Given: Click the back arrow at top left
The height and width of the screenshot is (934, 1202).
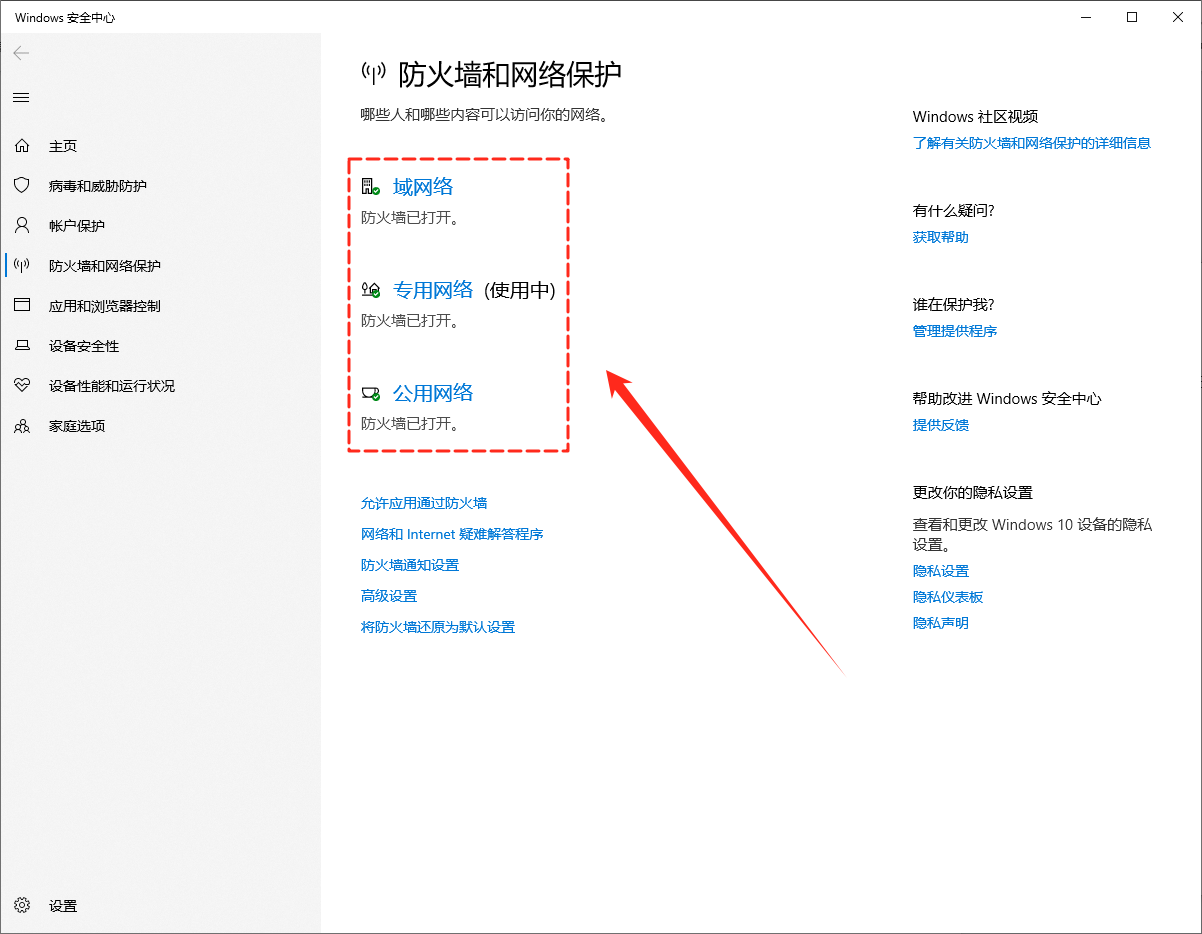Looking at the screenshot, I should (20, 53).
